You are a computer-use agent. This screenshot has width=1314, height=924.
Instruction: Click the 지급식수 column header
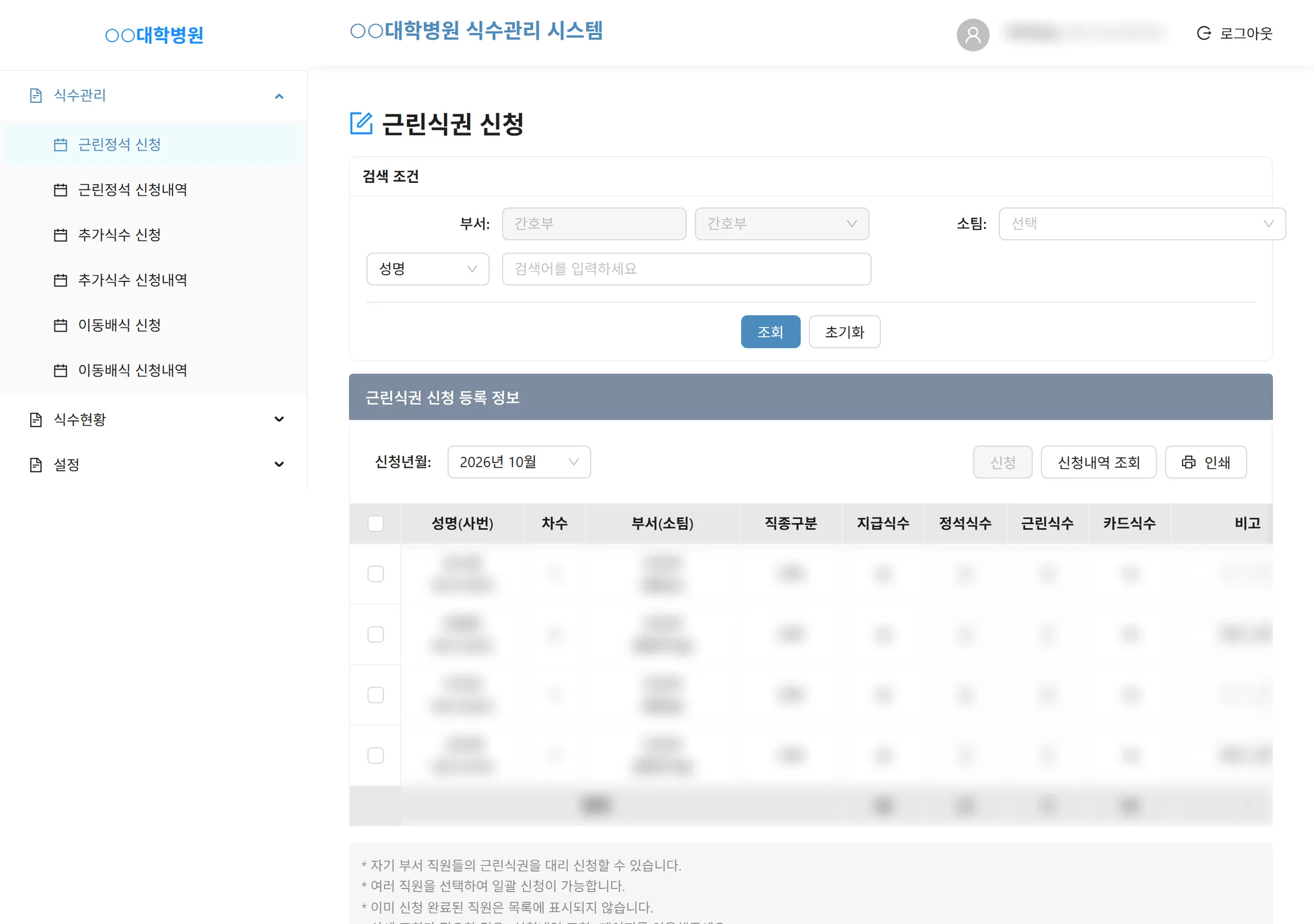tap(883, 523)
